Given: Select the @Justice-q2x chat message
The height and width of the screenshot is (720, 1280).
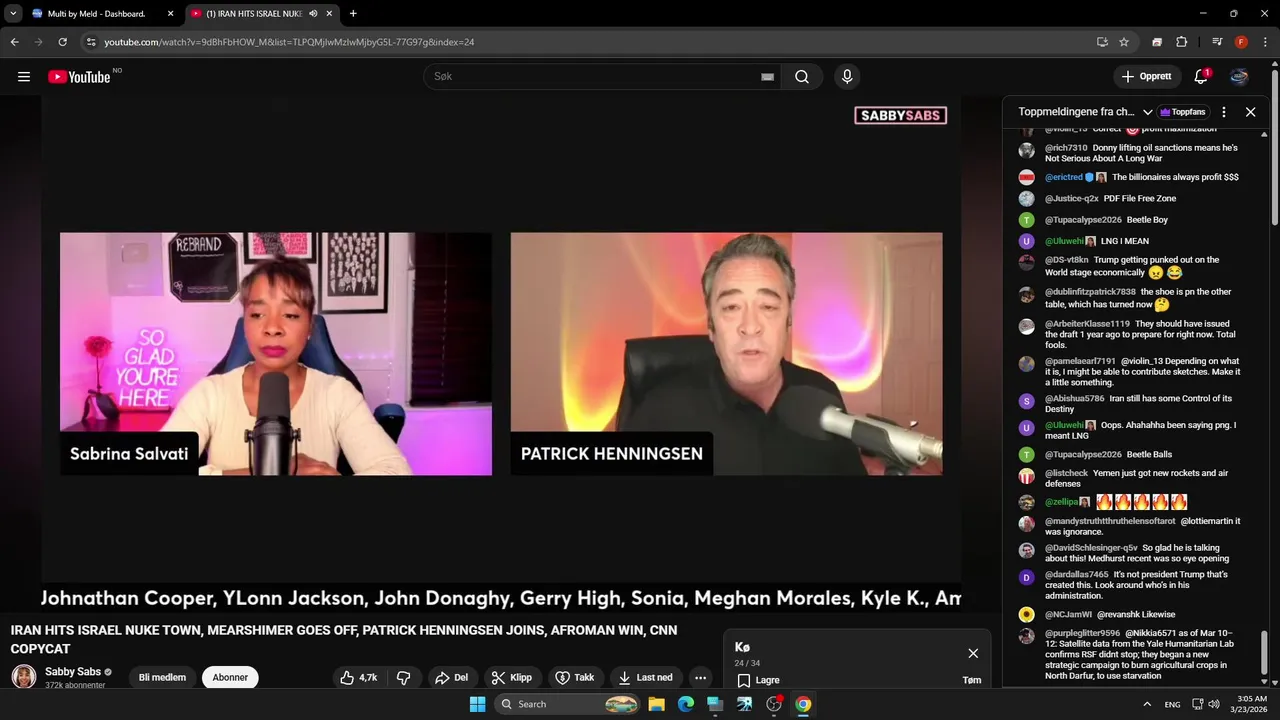Looking at the screenshot, I should 1140,198.
